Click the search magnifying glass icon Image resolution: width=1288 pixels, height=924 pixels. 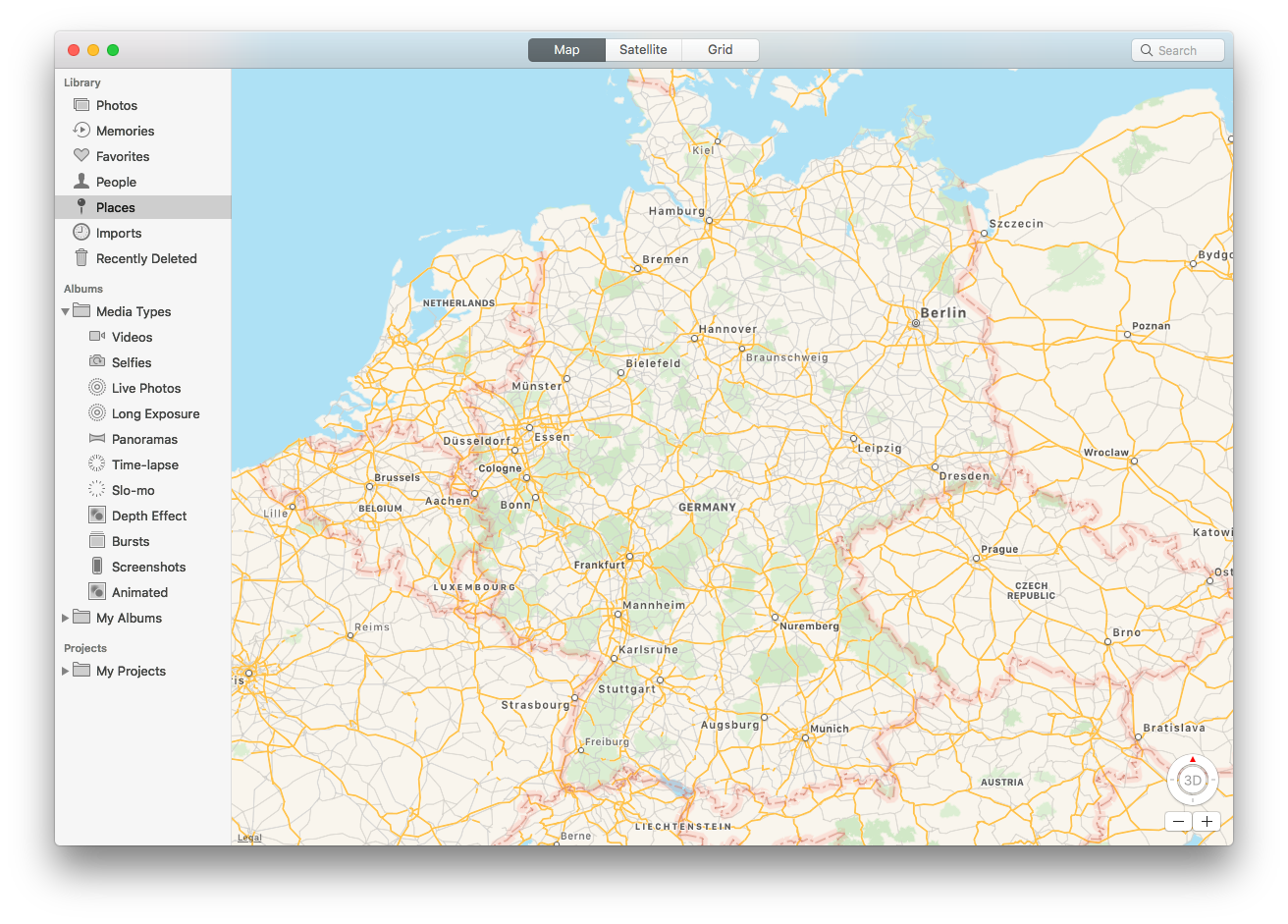(1146, 50)
